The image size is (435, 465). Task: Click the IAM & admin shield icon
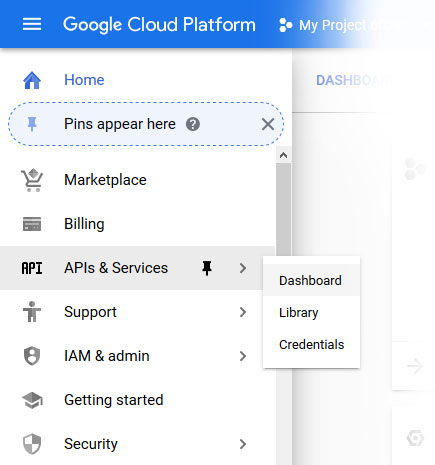(x=32, y=356)
